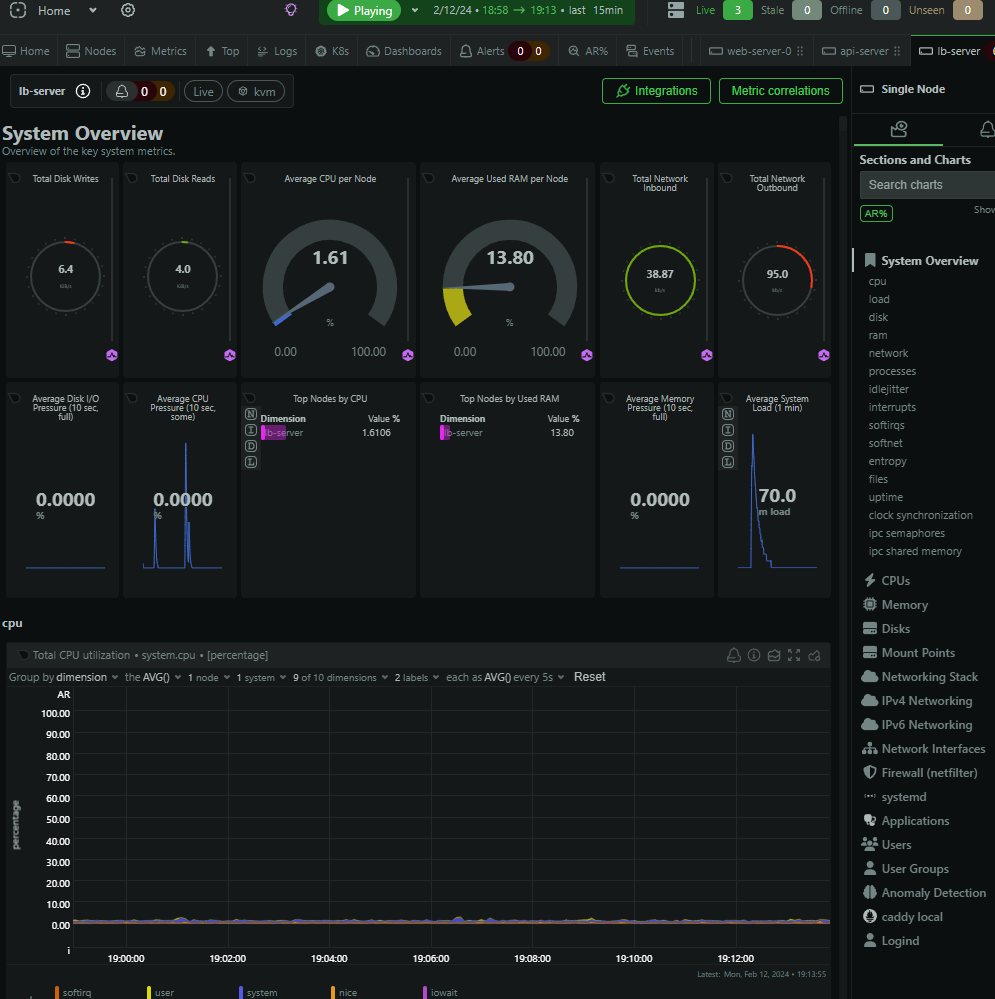
Task: Open node info icon beside lb-server
Action: point(83,91)
